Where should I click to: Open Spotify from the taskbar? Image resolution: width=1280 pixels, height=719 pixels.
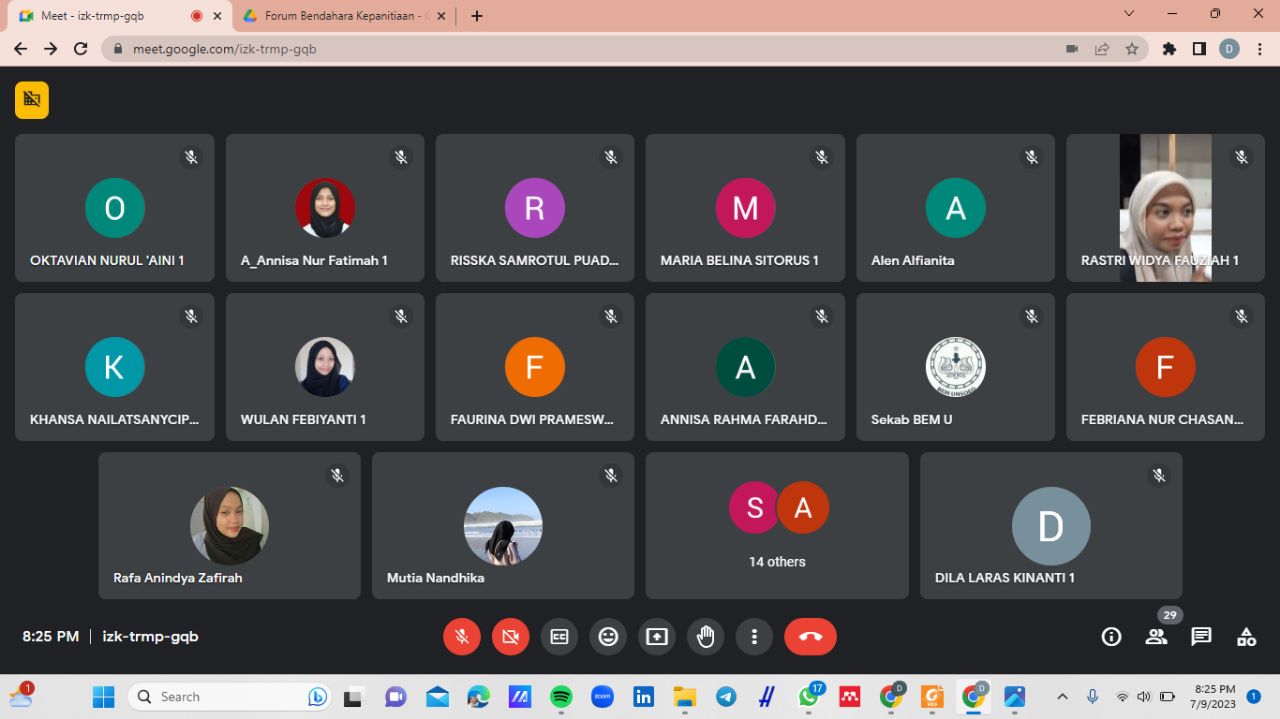(561, 696)
